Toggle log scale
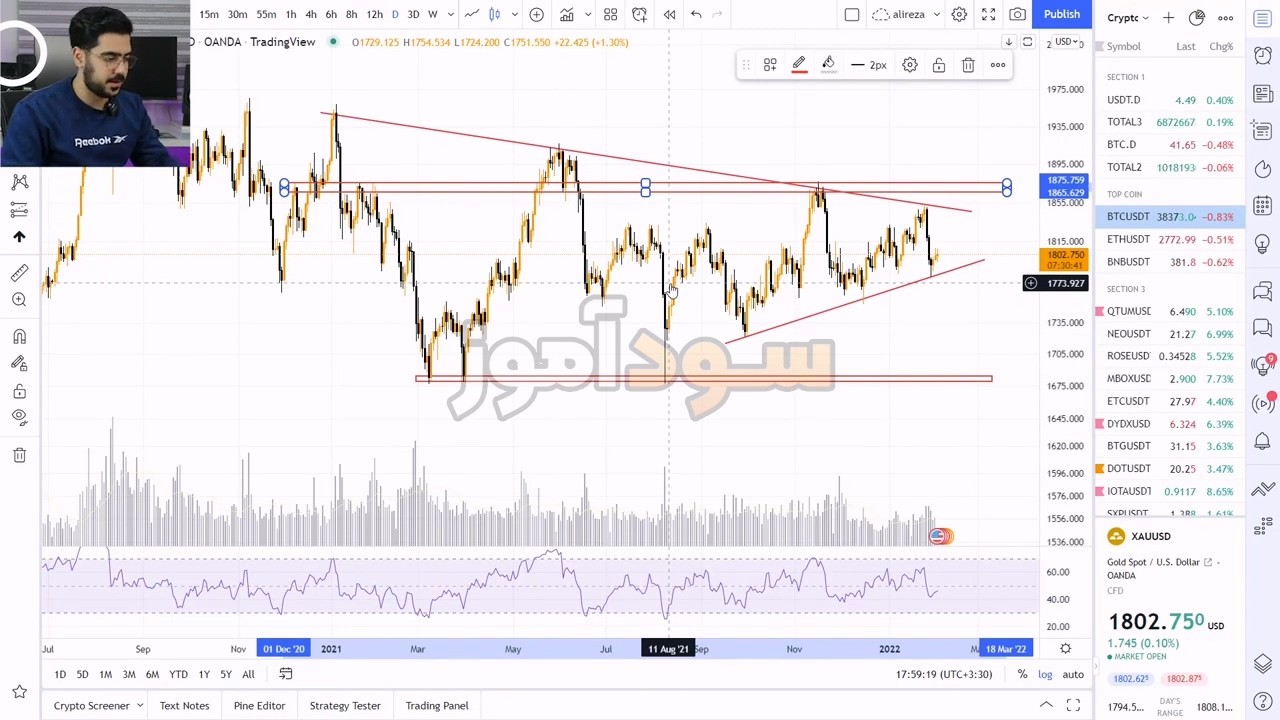The height and width of the screenshot is (720, 1280). tap(1045, 675)
